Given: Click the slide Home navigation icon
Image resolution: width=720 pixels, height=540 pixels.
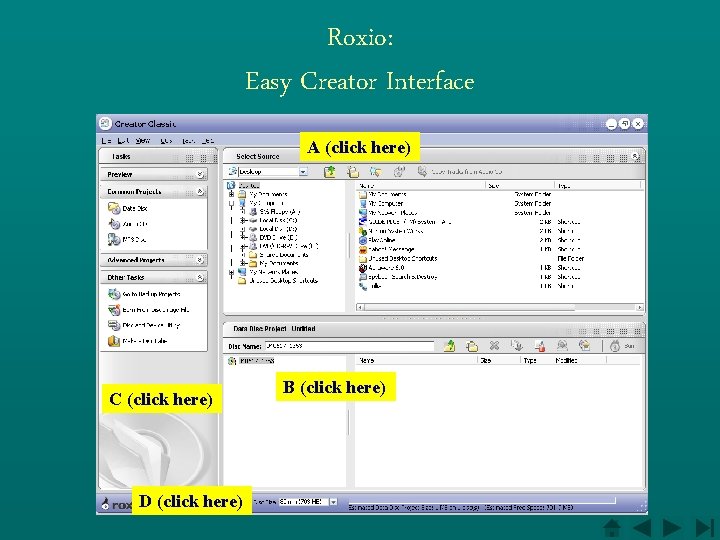Looking at the screenshot, I should pos(612,527).
